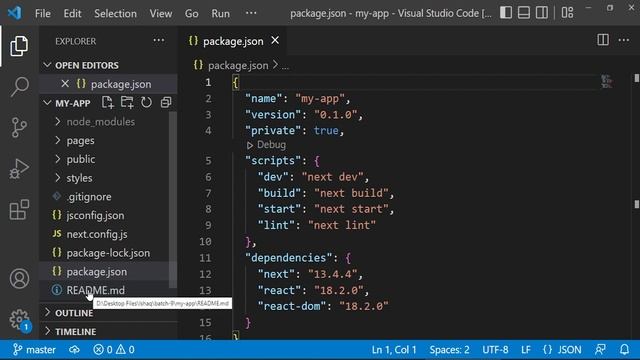
Task: Open the Run menu
Action: pos(220,13)
